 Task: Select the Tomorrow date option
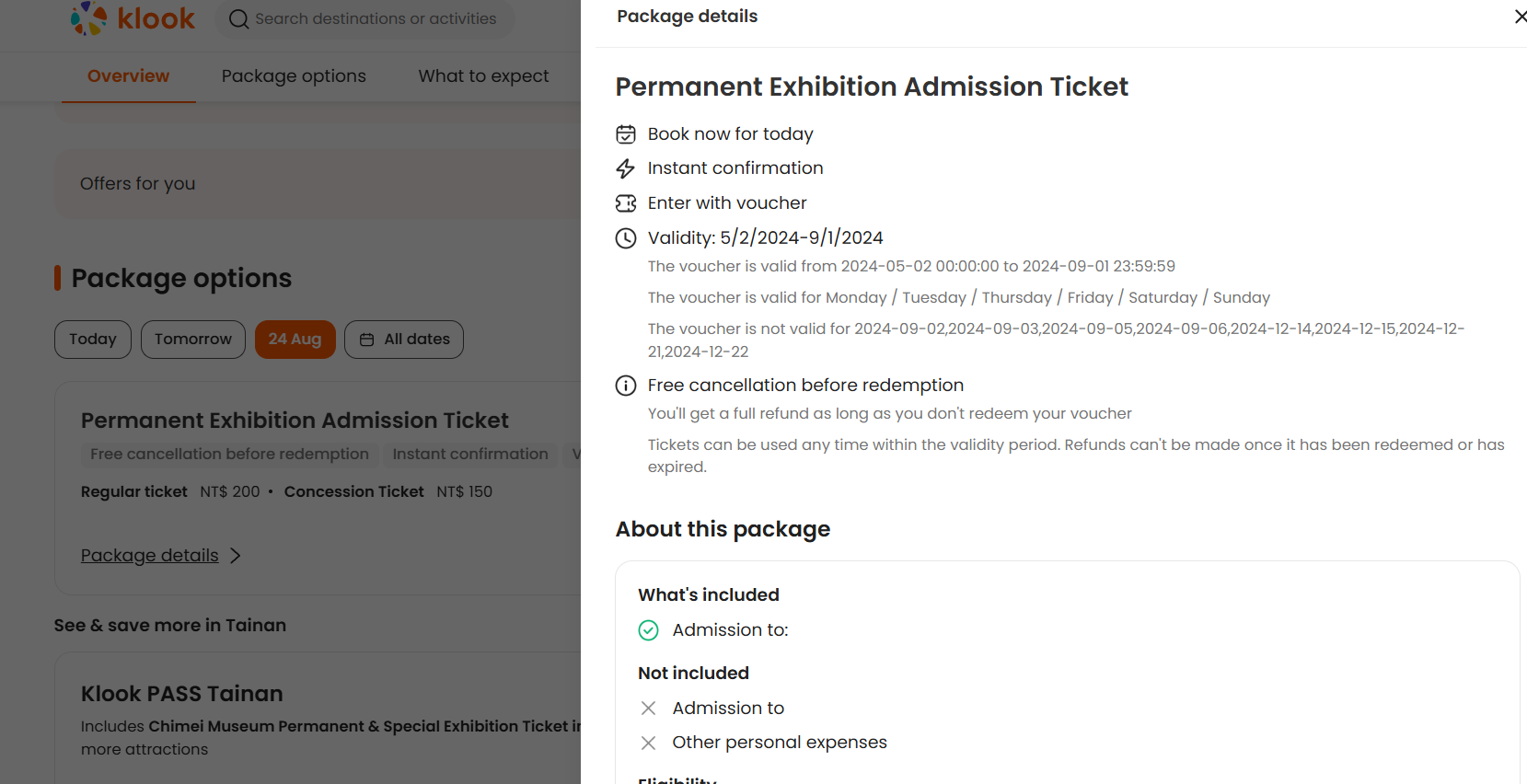193,340
